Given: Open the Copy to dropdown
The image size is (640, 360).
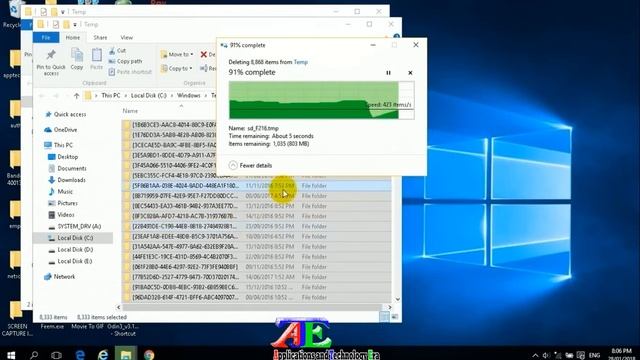Looking at the screenshot, I should point(177,69).
